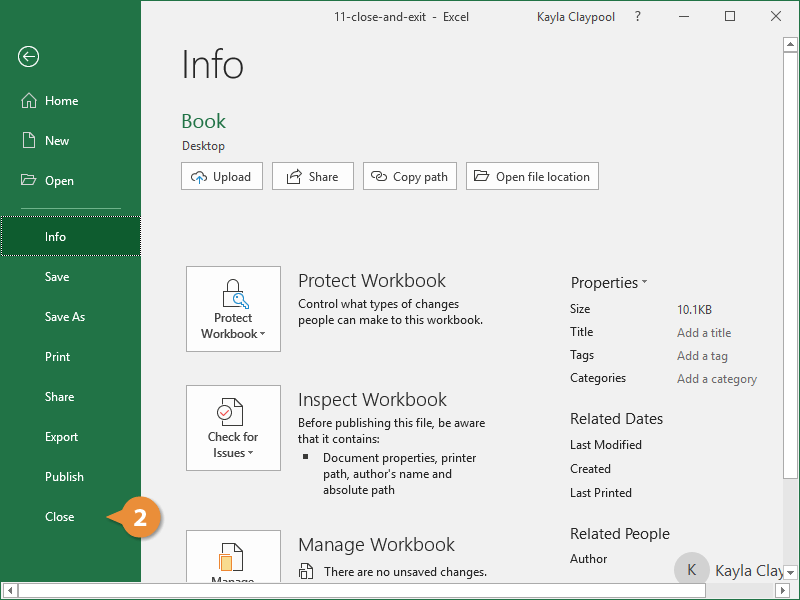Expand the Check for Issues dropdown arrow
Screen dimensions: 800x600
coord(252,452)
